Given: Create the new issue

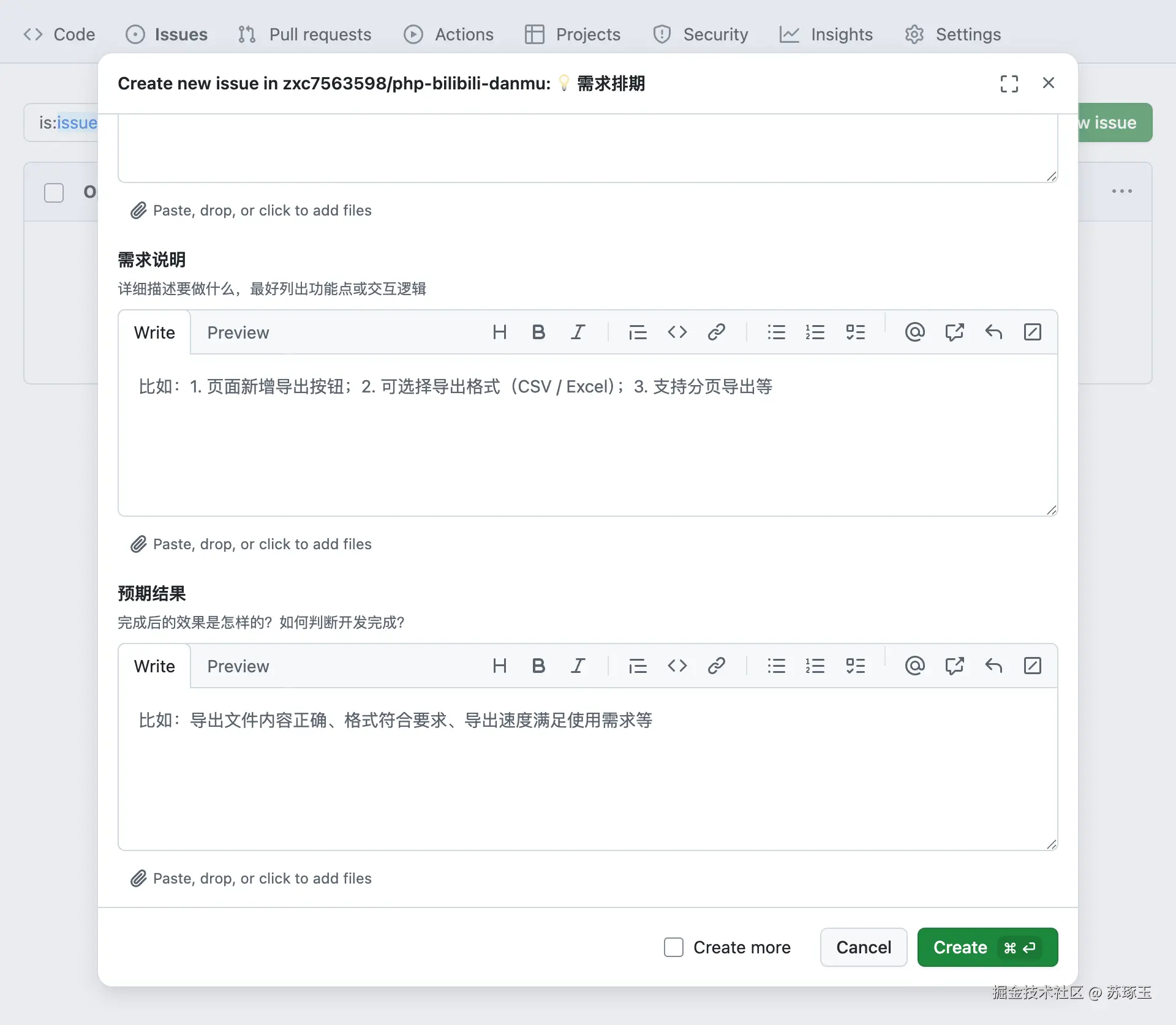Looking at the screenshot, I should pyautogui.click(x=959, y=947).
